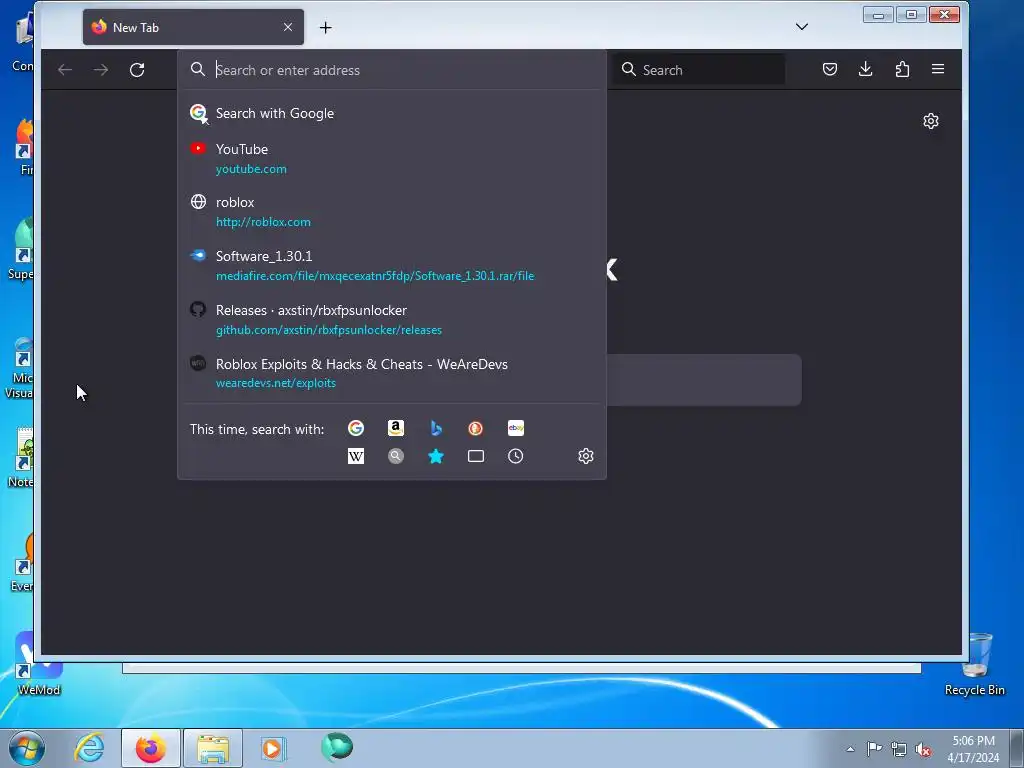
Task: Go forward with the right arrow button
Action: [101, 70]
